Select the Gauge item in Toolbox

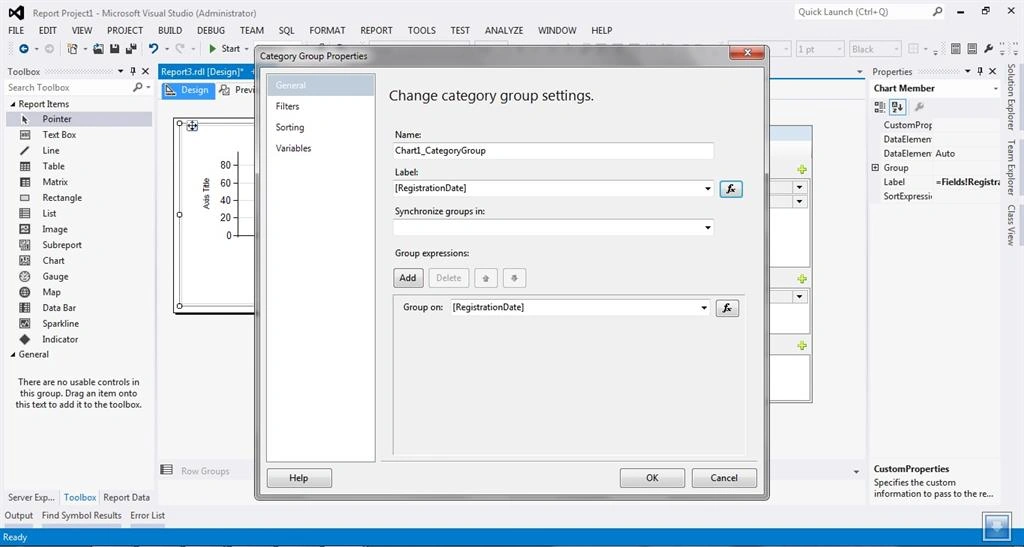pos(55,276)
